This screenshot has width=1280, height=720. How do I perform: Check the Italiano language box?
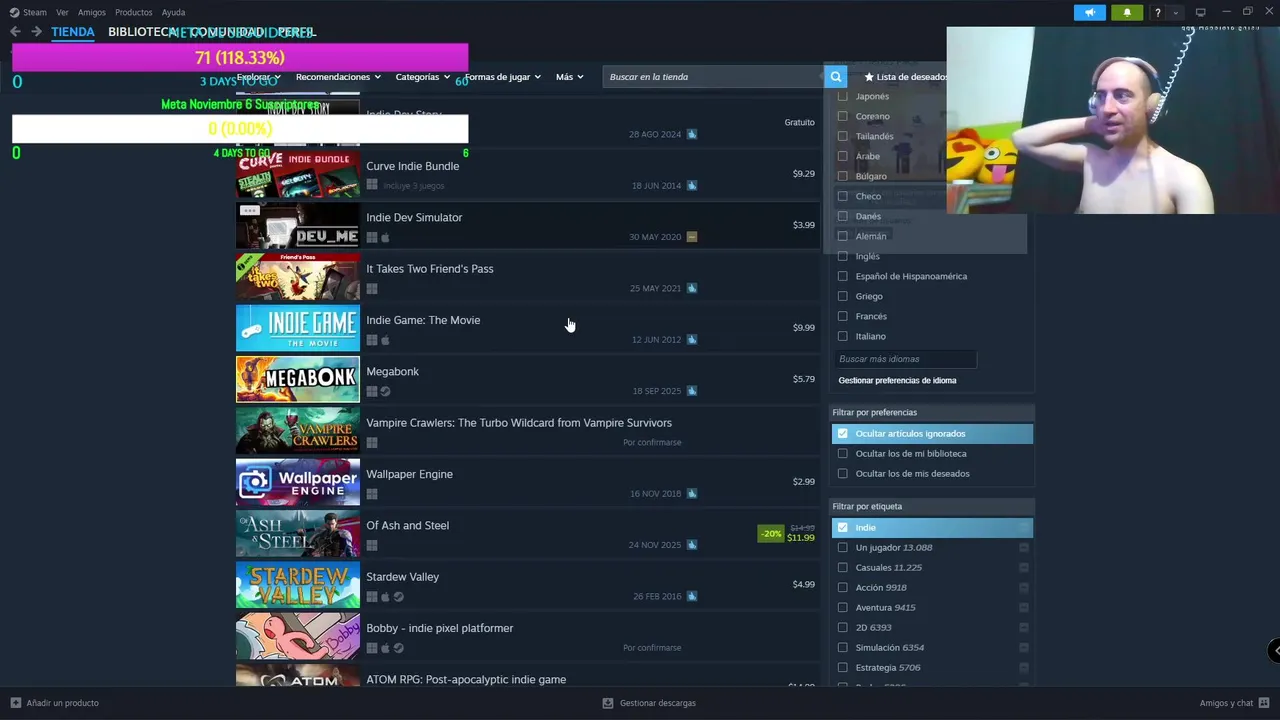coord(842,336)
